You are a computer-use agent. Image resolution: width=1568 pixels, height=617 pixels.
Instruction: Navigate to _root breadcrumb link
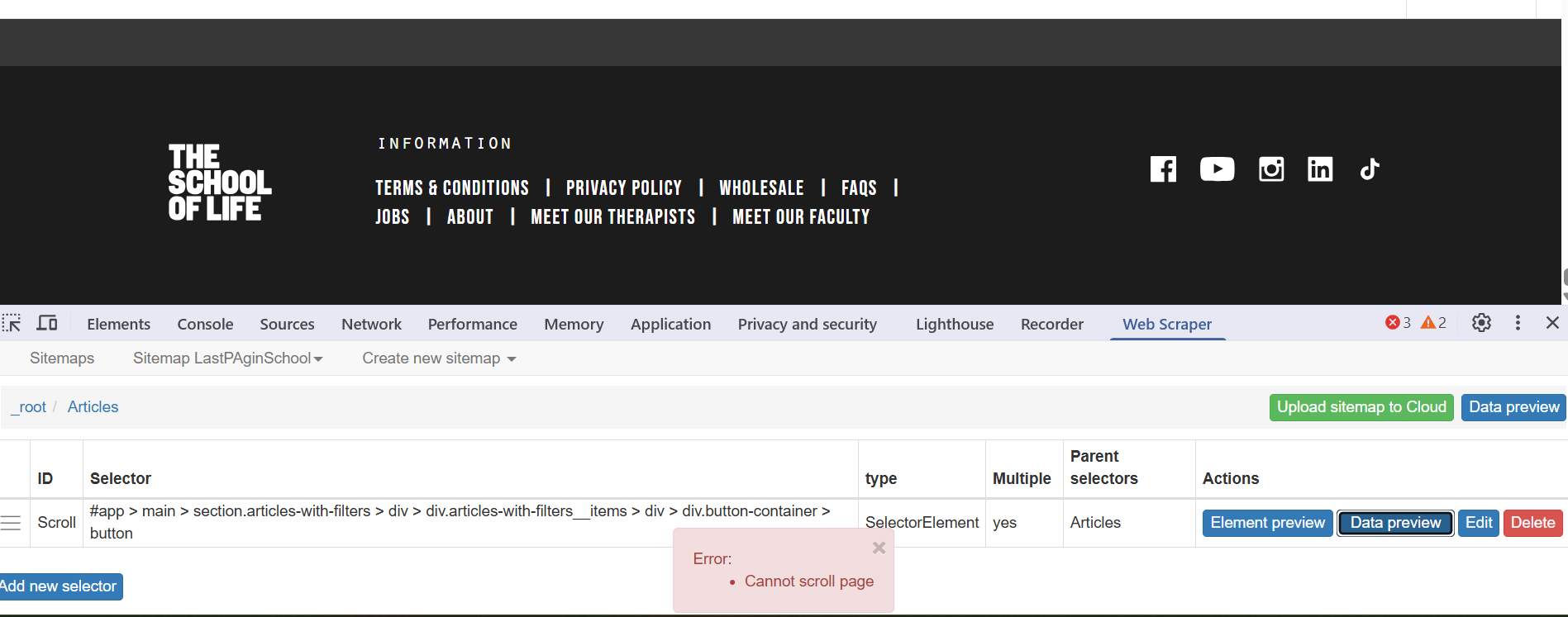(x=30, y=407)
